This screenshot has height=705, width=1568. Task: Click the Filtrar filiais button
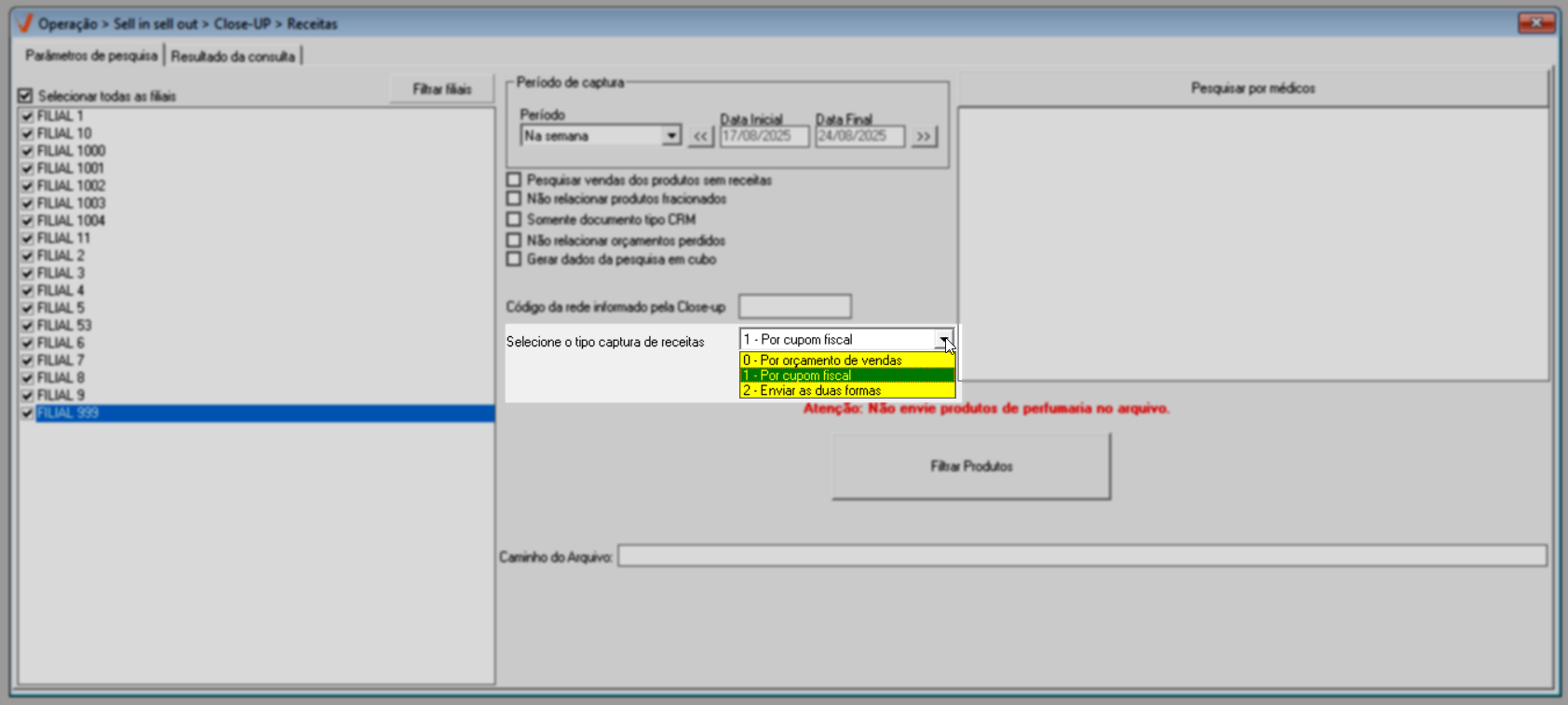coord(442,89)
